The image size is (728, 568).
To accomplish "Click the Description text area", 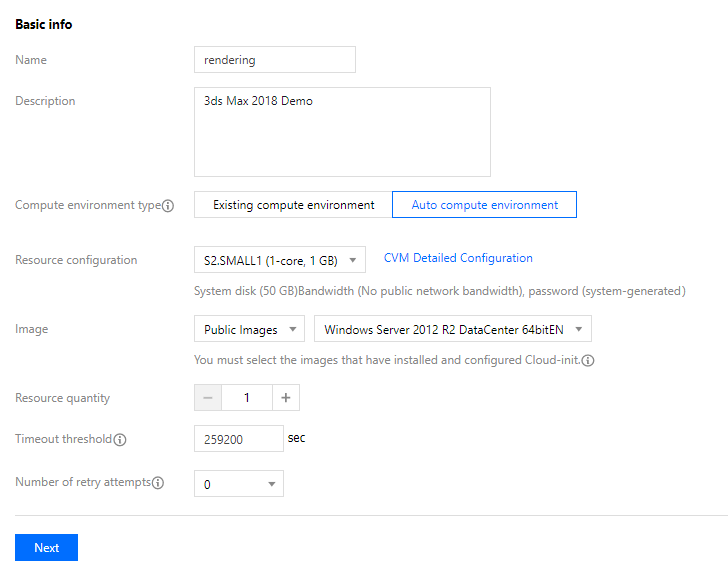I will tap(342, 132).
